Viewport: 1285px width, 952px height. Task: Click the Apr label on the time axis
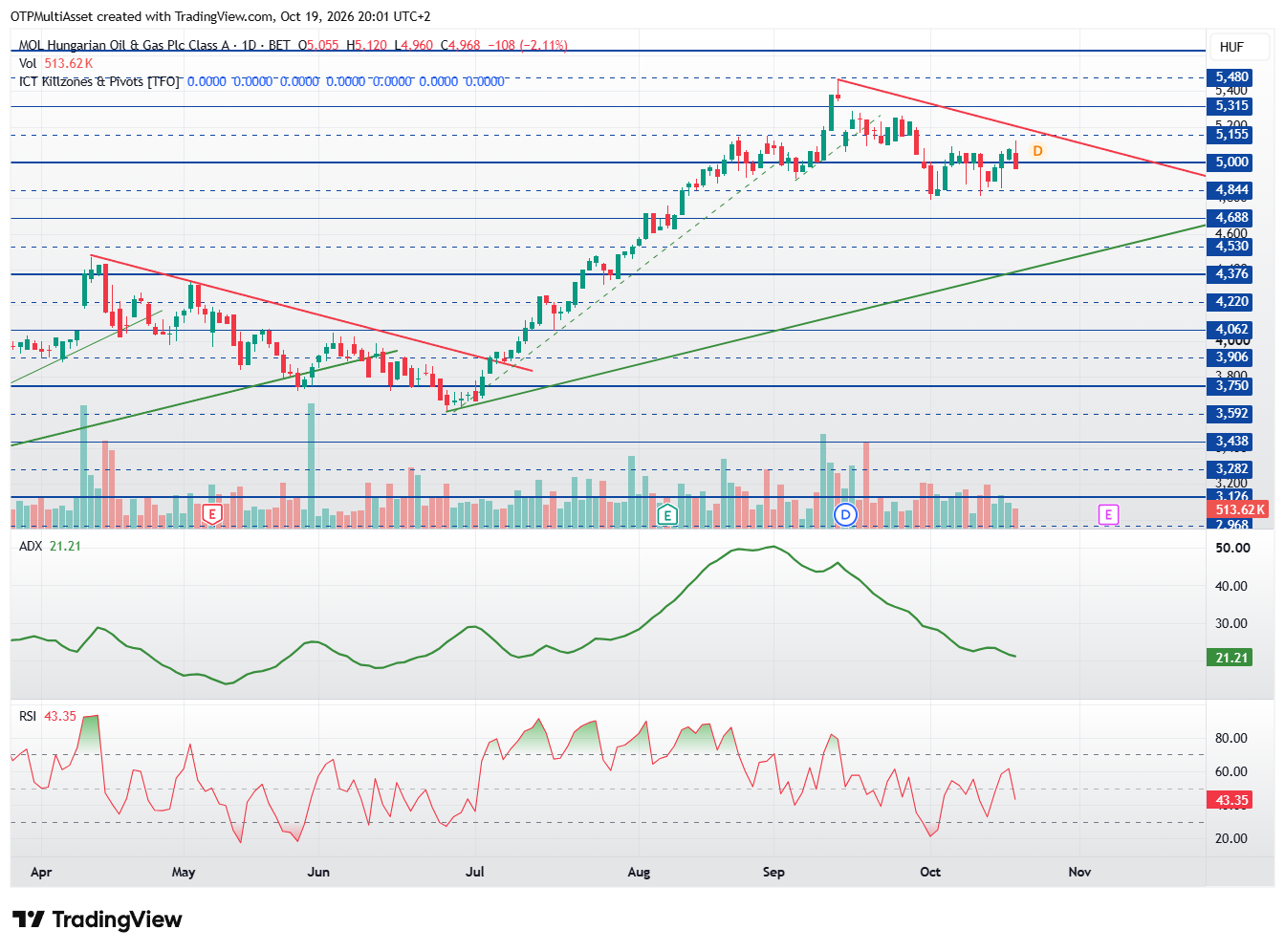point(41,873)
